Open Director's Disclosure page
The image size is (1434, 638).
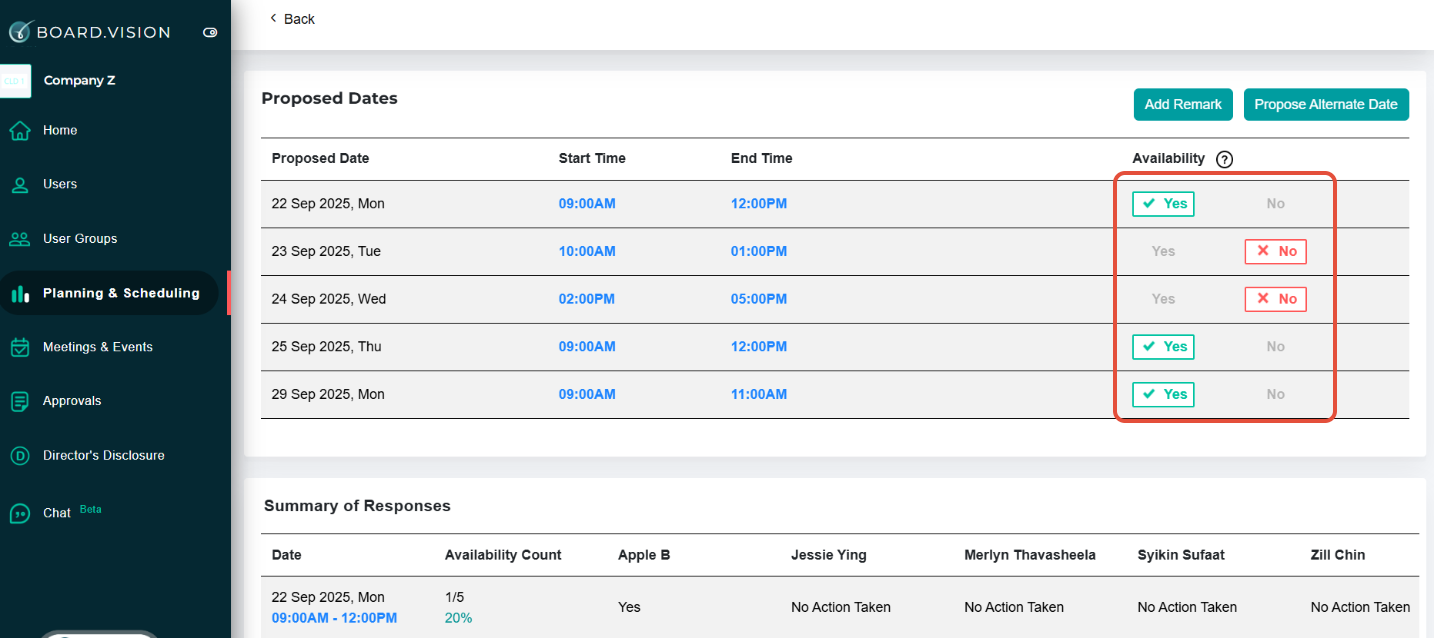pos(104,455)
